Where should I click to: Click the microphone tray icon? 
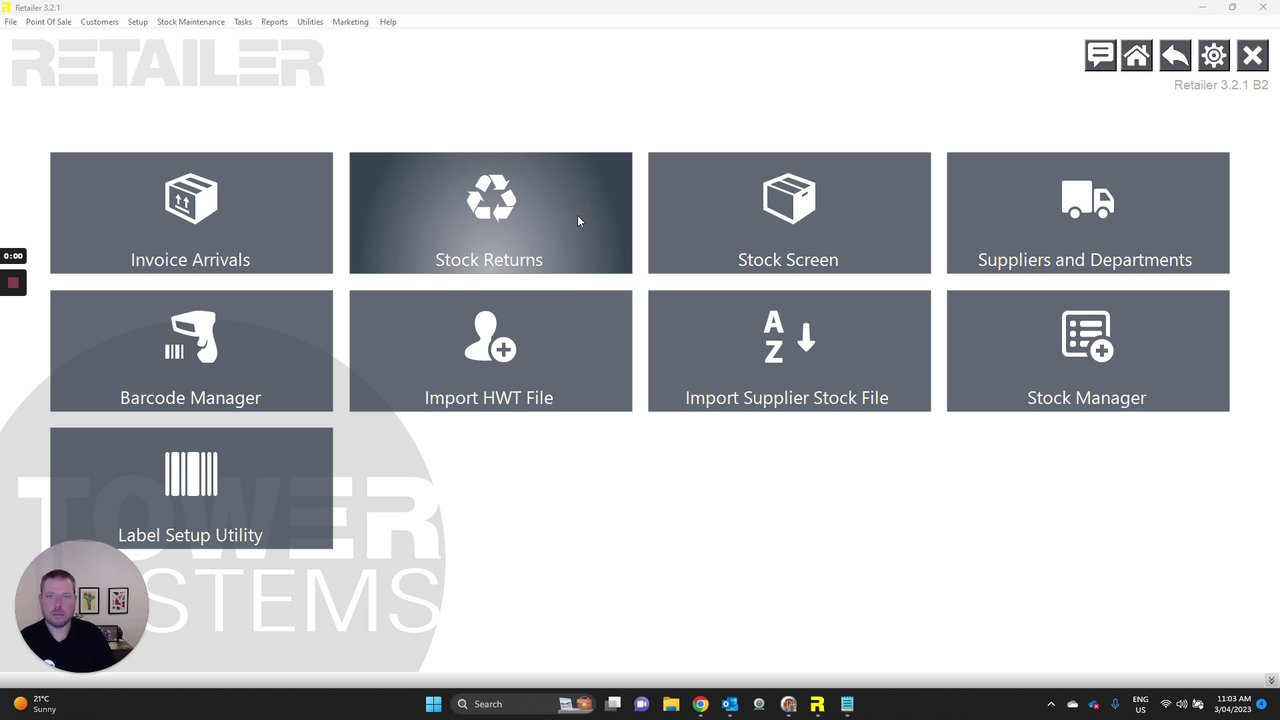1115,704
